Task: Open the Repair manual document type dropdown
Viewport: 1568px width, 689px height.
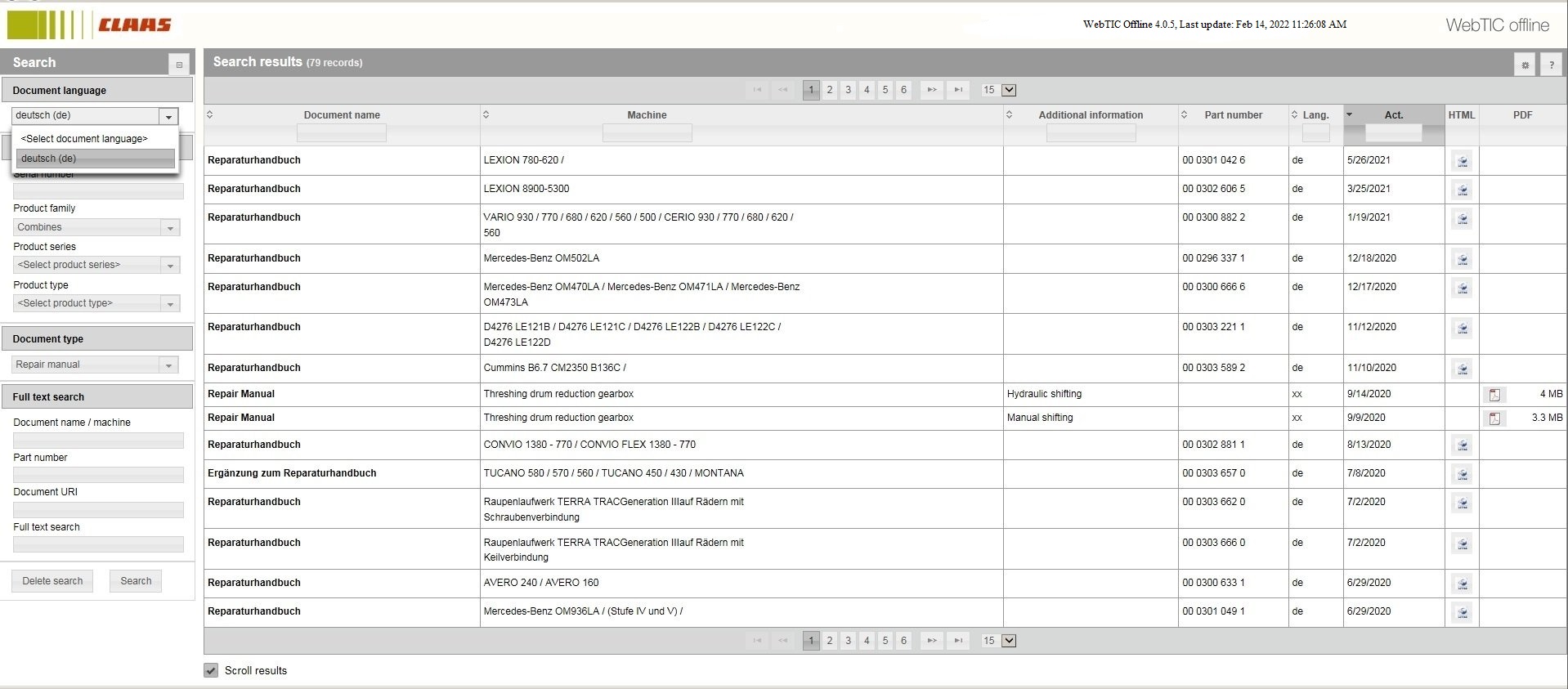Action: pyautogui.click(x=95, y=365)
